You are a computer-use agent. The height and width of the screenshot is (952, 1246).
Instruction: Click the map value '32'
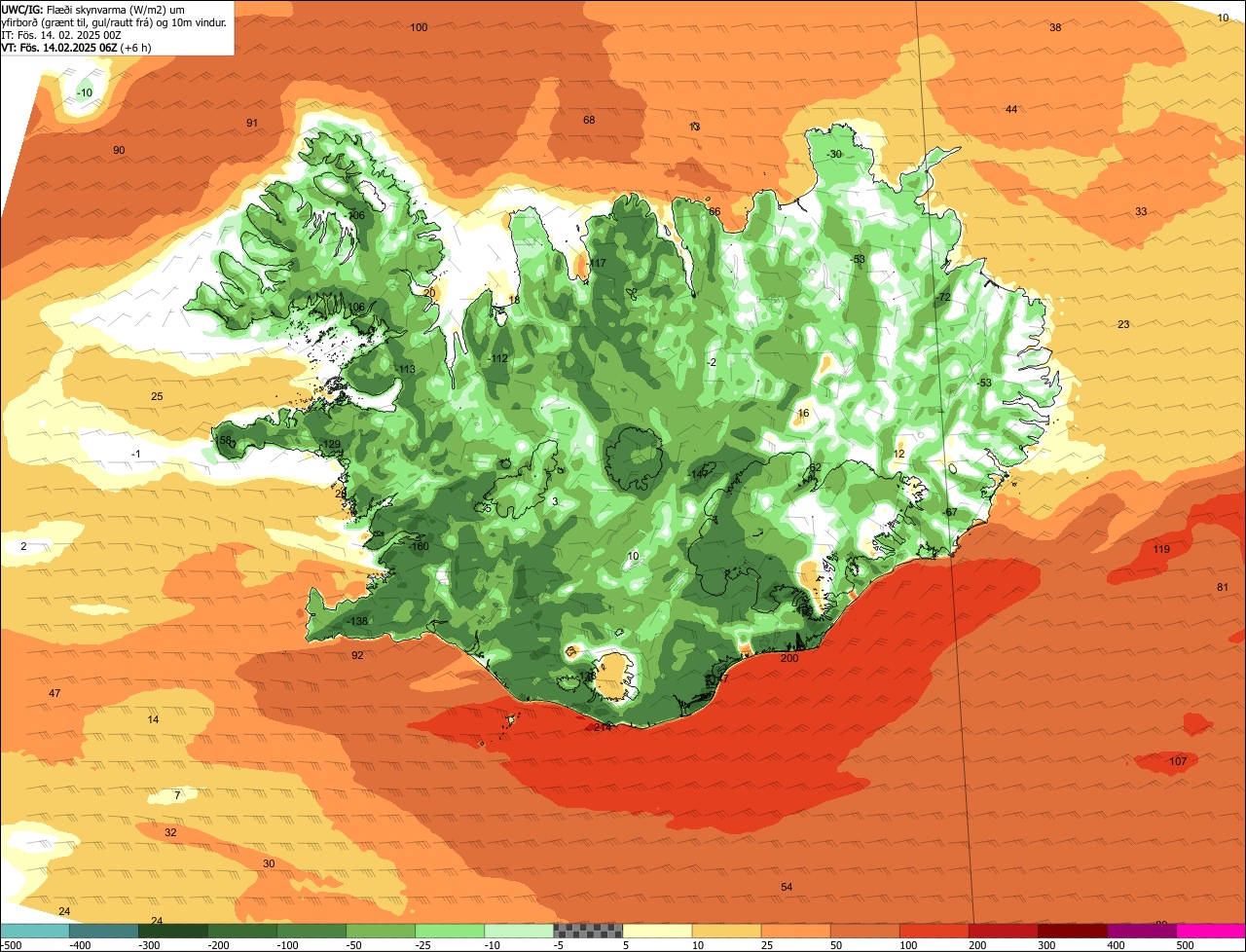tap(170, 832)
